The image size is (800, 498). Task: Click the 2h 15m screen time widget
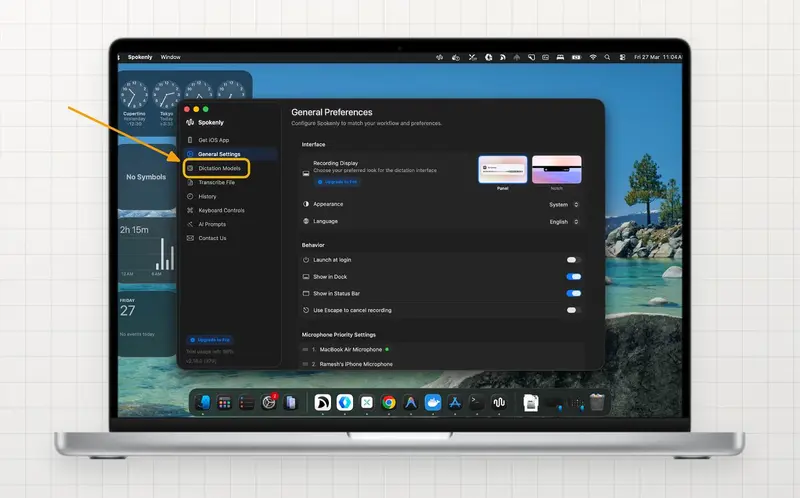147,251
